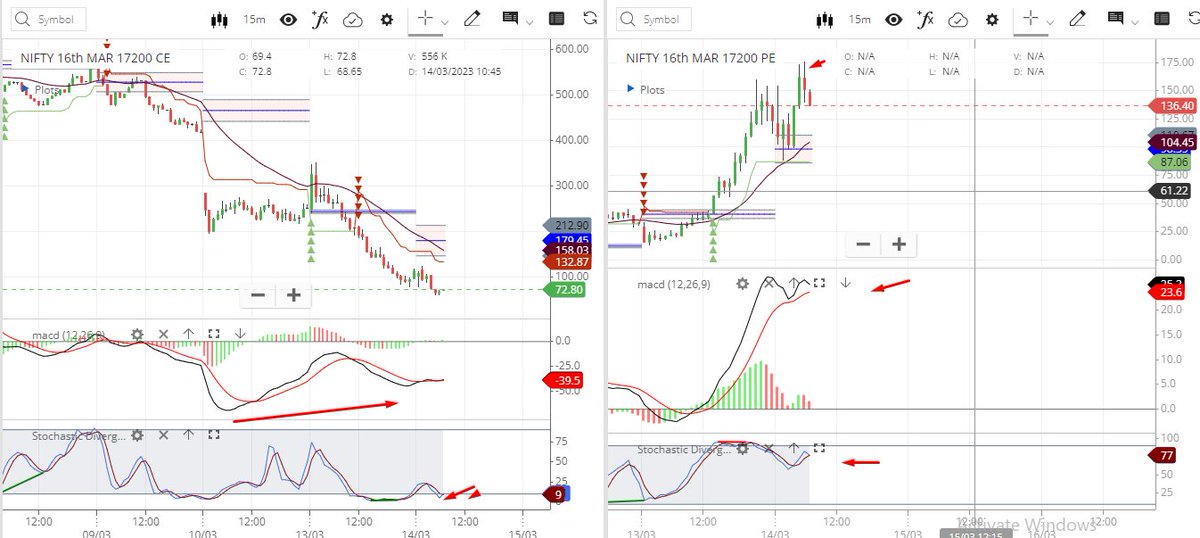Viewport: 1200px width, 538px height.
Task: Open chart settings gear in right toolbar
Action: tap(991, 19)
